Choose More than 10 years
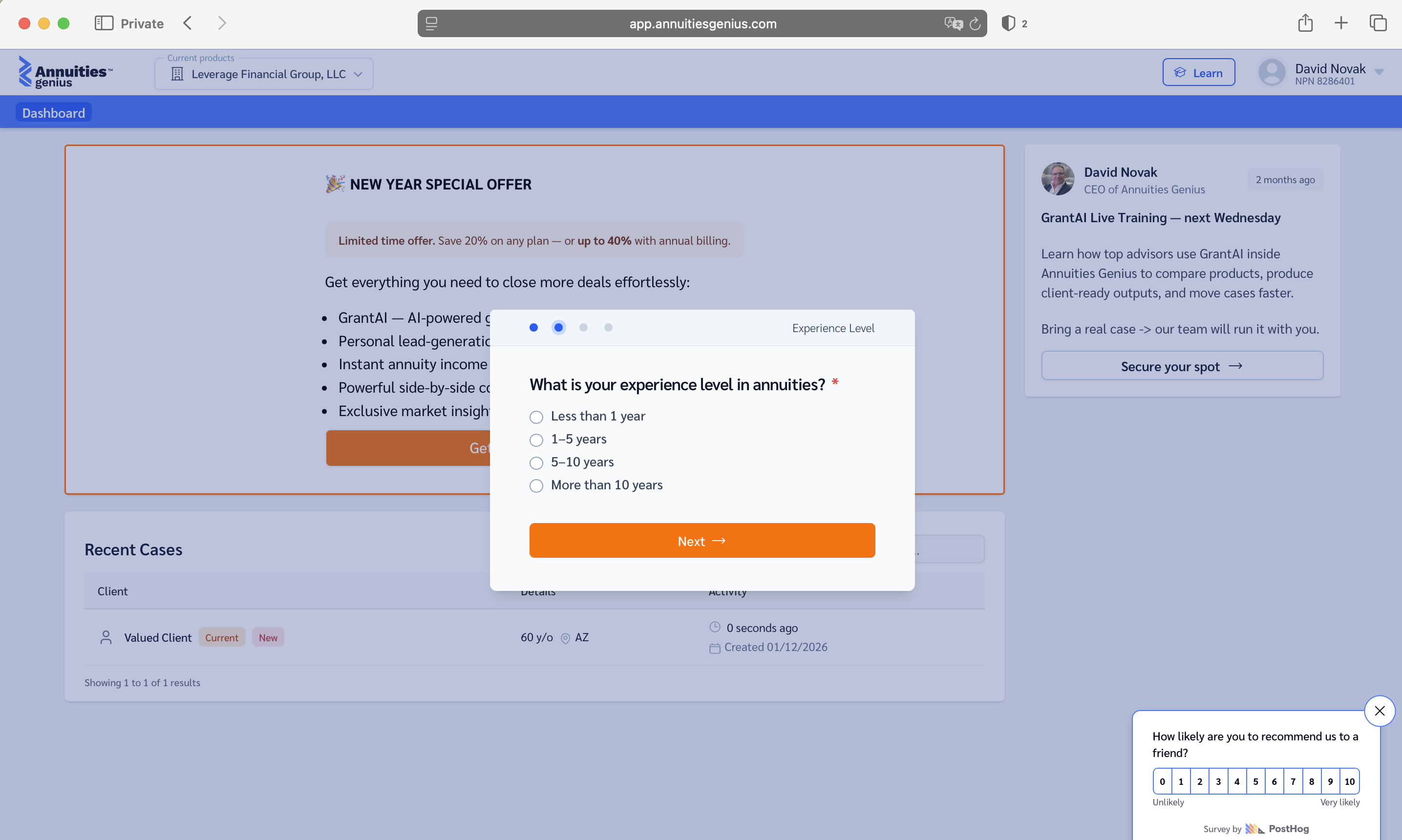Image resolution: width=1402 pixels, height=840 pixels. coord(536,485)
